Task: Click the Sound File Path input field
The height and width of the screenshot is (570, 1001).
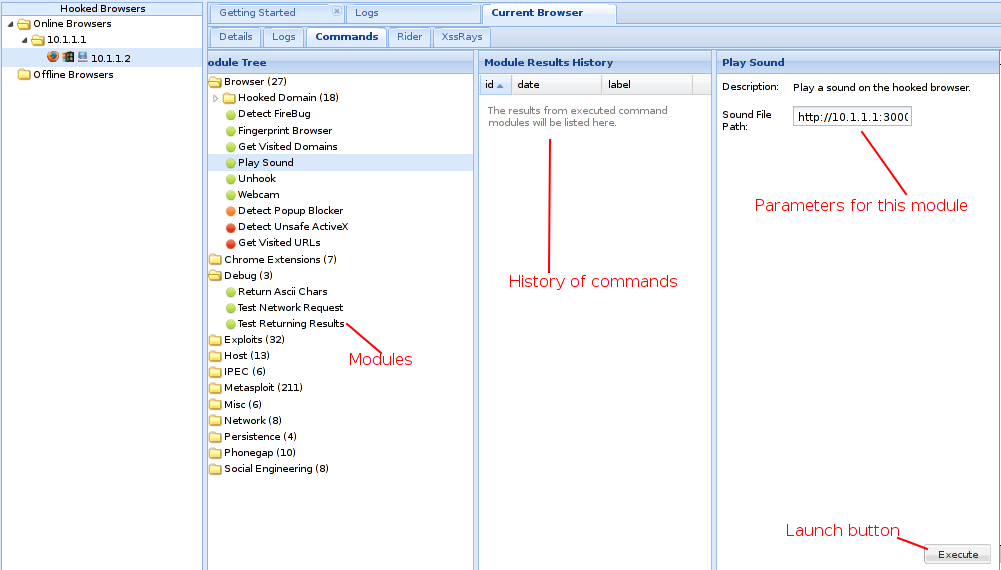Action: coord(852,117)
